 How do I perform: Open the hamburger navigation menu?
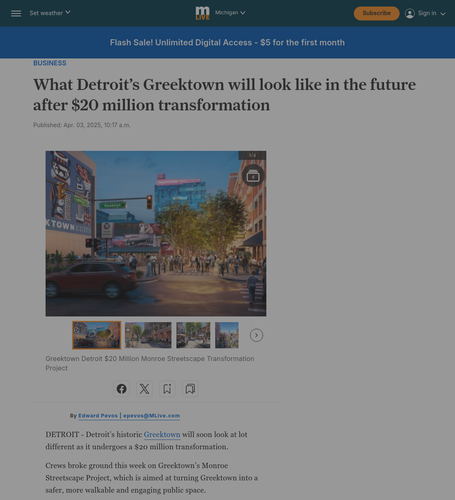coord(16,13)
